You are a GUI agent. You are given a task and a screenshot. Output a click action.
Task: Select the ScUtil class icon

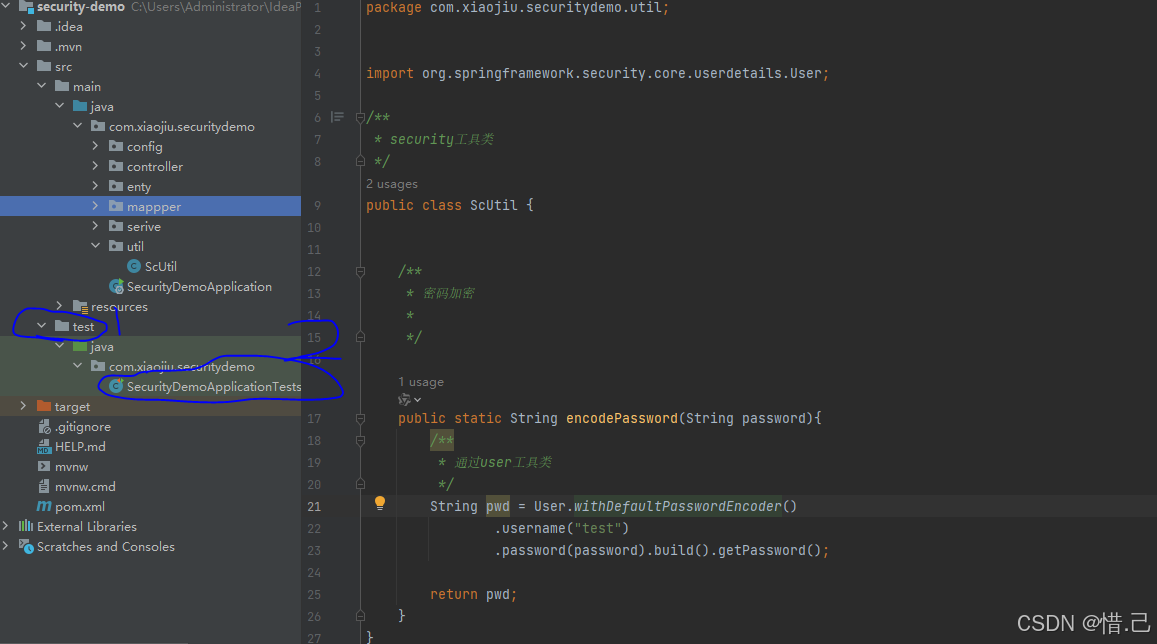pyautogui.click(x=134, y=266)
